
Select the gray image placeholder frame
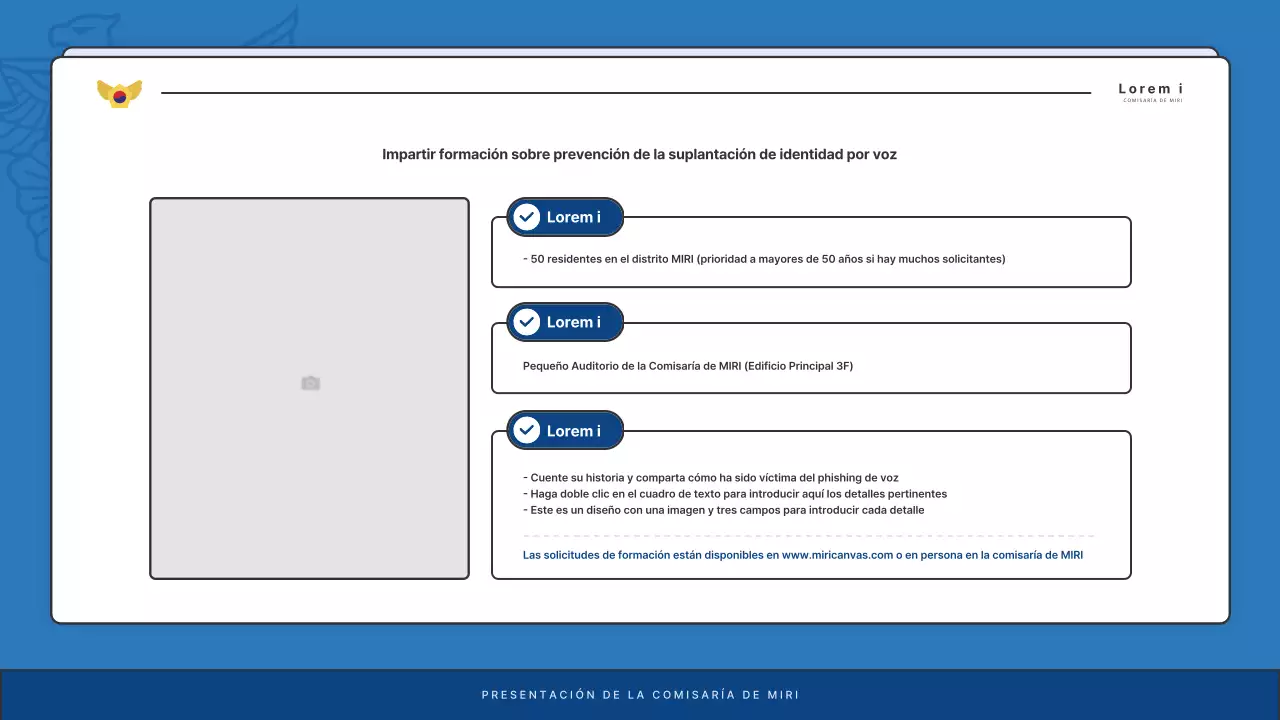pyautogui.click(x=310, y=388)
